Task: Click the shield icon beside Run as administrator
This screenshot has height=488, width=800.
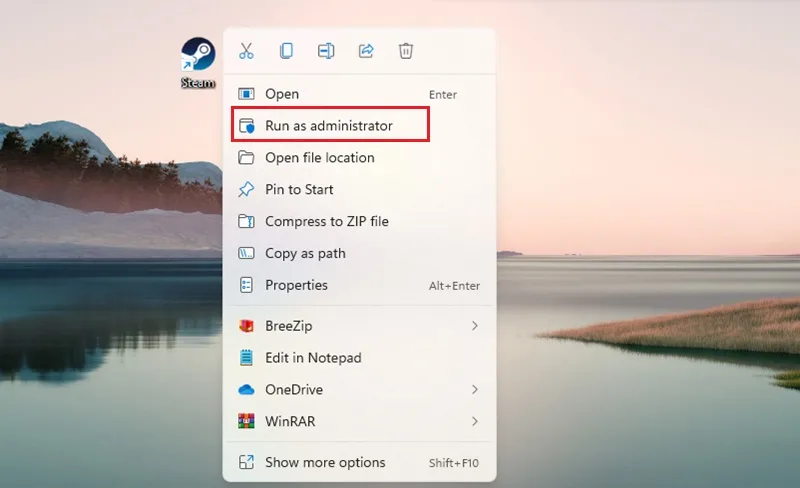Action: 246,126
